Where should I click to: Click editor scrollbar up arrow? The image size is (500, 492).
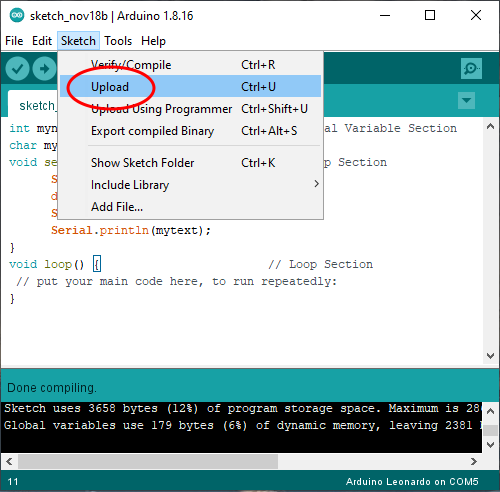point(490,127)
